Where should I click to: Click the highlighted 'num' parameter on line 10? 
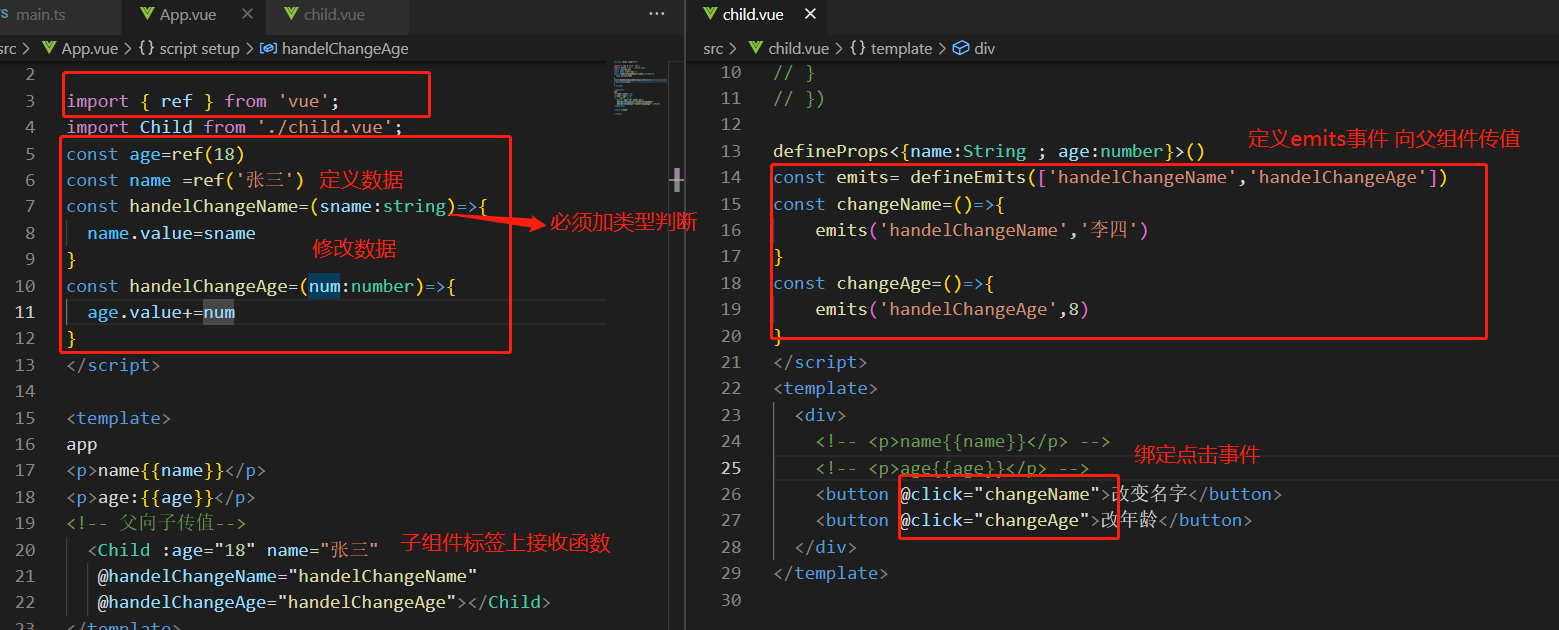pos(324,286)
